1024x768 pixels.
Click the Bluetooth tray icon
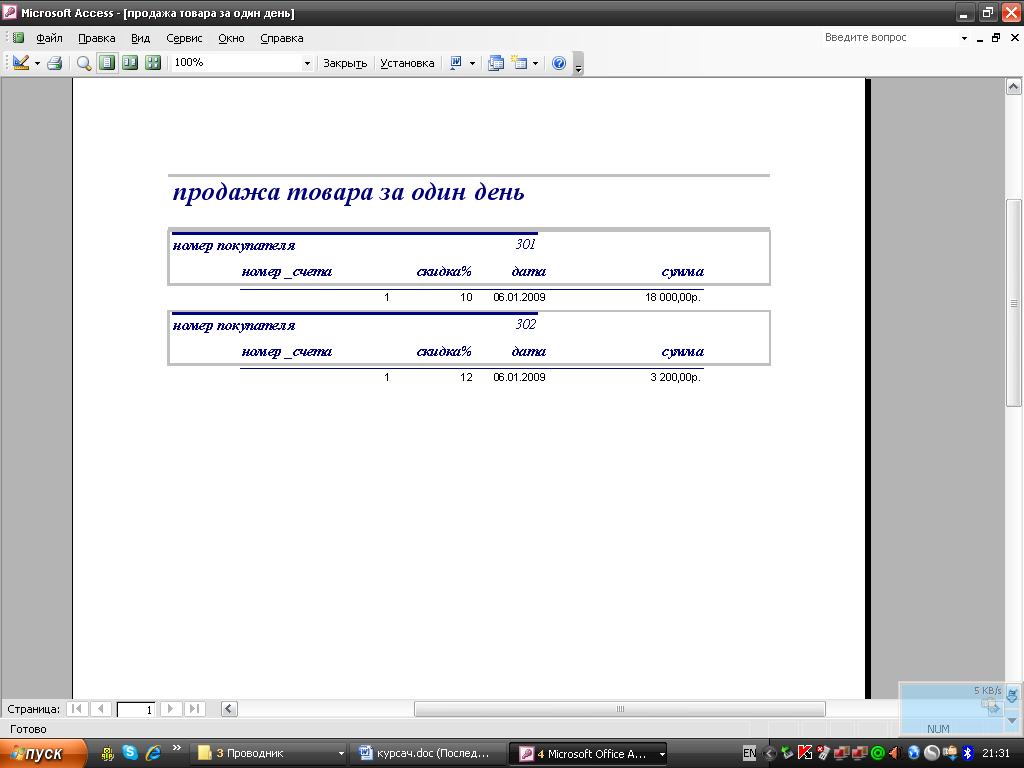[x=968, y=753]
